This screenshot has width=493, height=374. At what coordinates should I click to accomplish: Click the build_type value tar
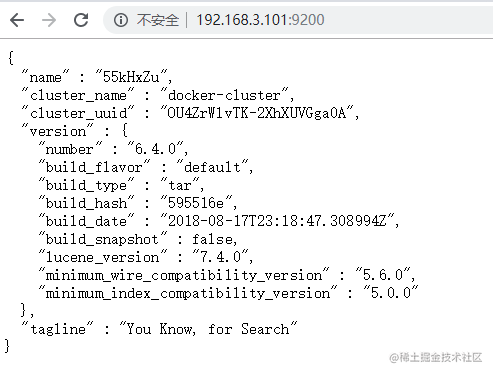(180, 185)
